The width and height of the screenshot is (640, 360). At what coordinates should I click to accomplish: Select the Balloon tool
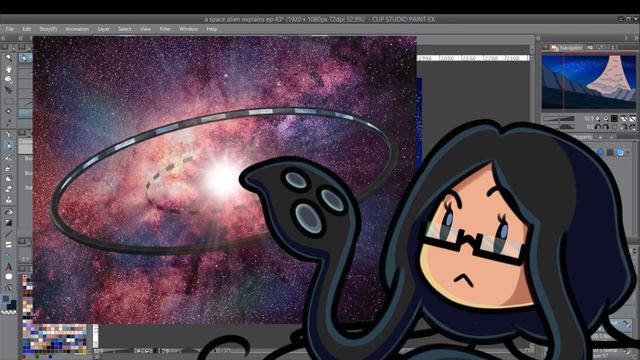tap(9, 277)
